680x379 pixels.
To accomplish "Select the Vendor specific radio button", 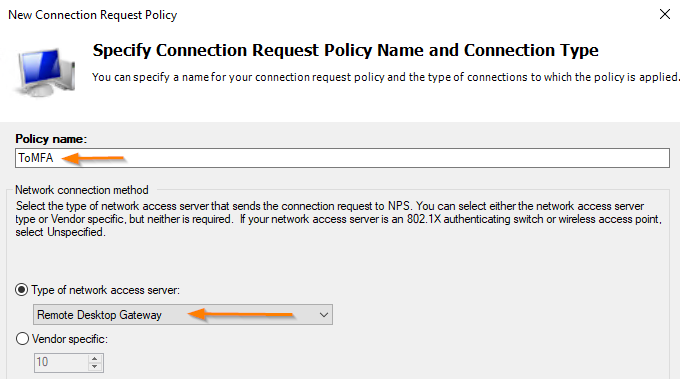I will (22, 339).
